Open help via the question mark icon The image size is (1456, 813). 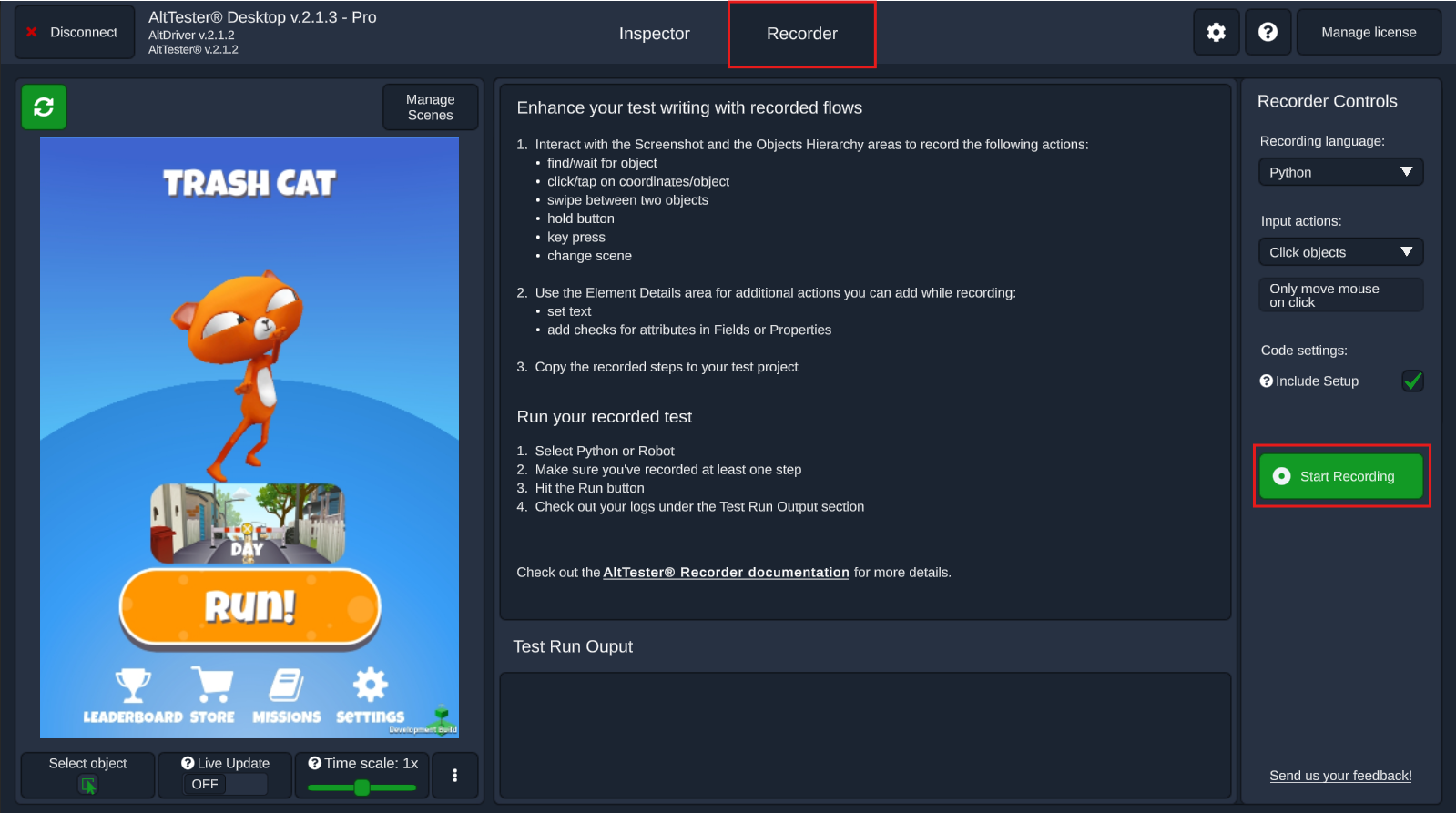tap(1268, 33)
